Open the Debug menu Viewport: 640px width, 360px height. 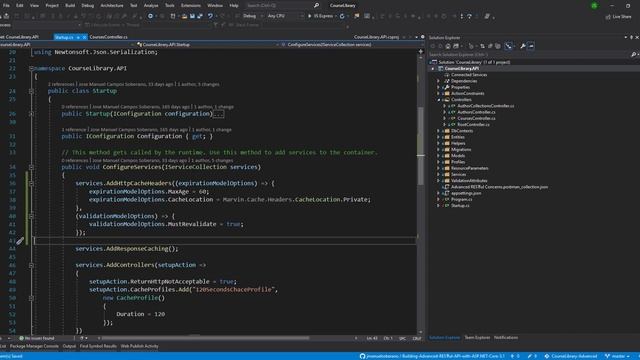tap(87, 6)
